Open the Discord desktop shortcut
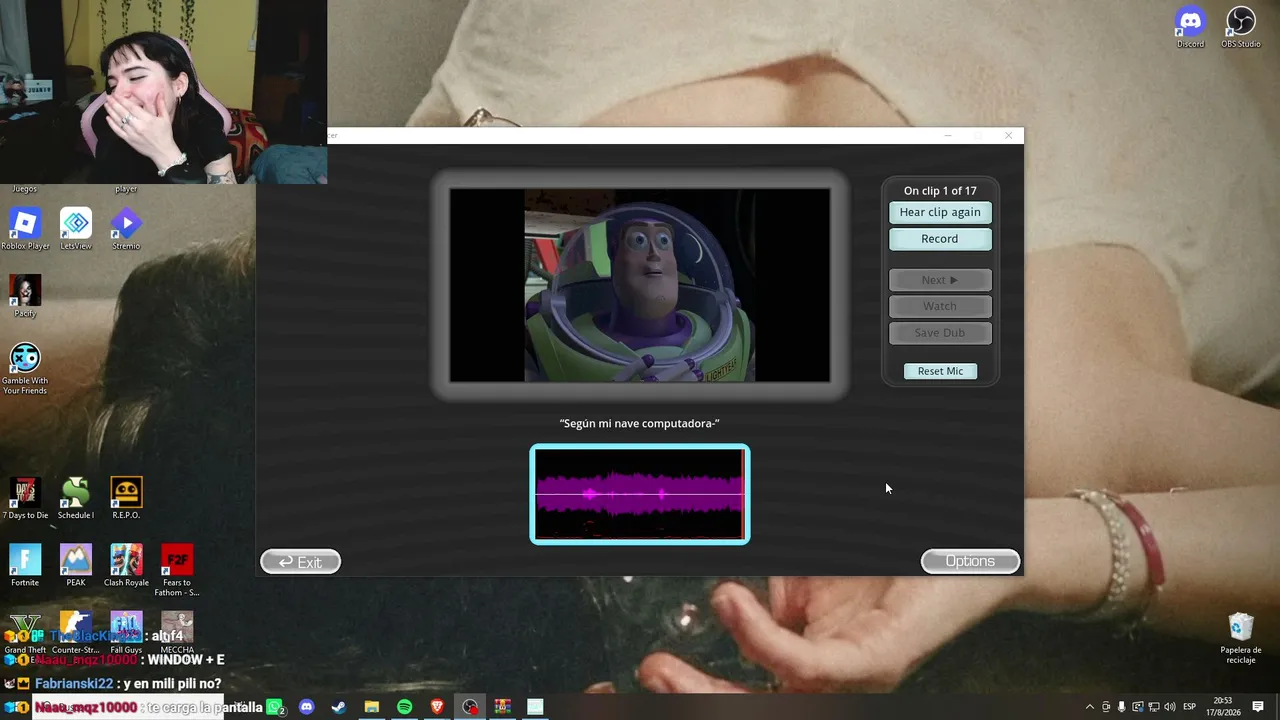 [1190, 27]
